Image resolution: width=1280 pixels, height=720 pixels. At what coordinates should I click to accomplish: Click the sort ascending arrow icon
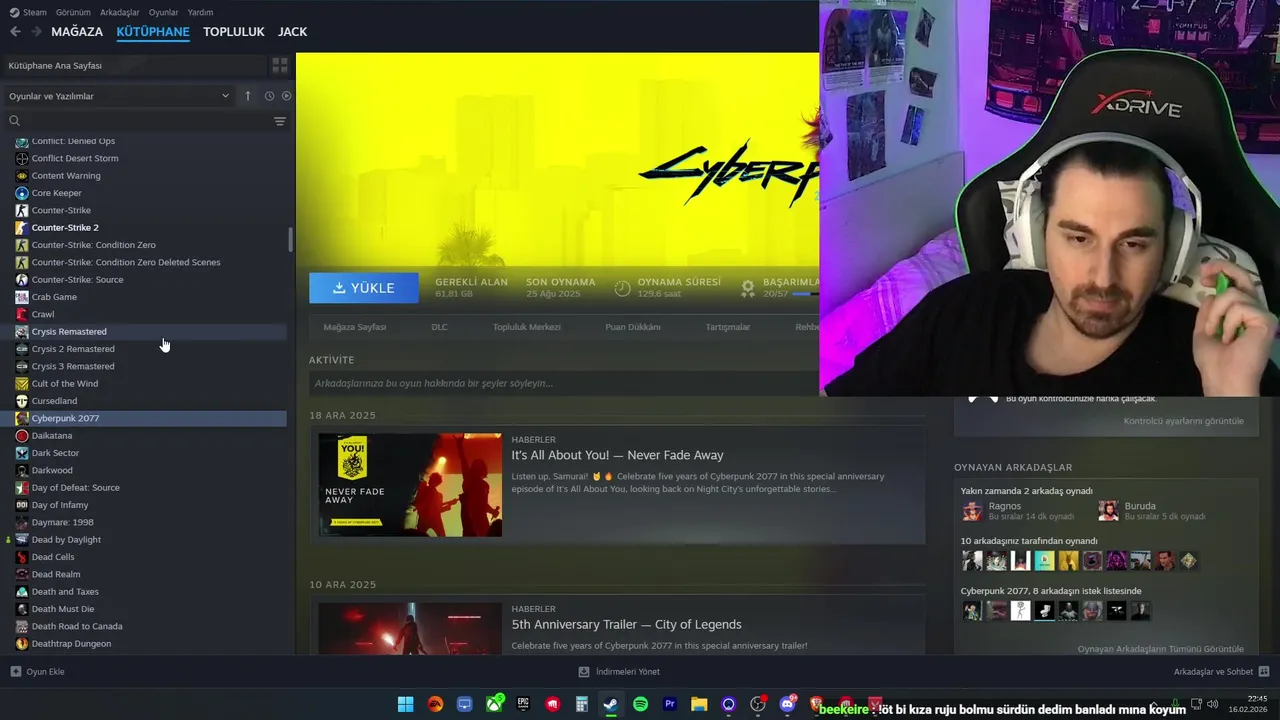click(x=248, y=96)
